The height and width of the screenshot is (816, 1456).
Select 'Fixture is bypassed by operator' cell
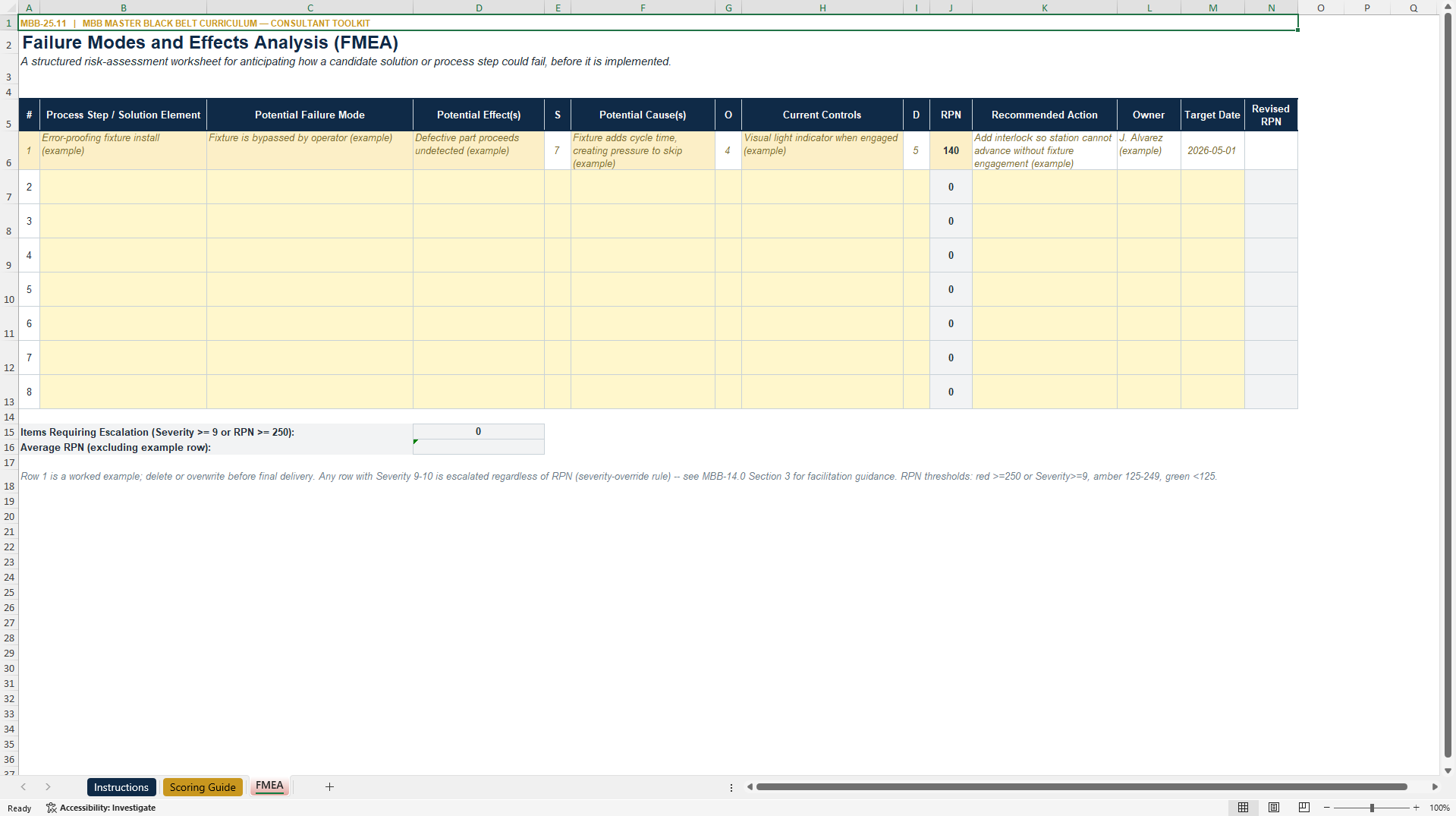pyautogui.click(x=310, y=150)
